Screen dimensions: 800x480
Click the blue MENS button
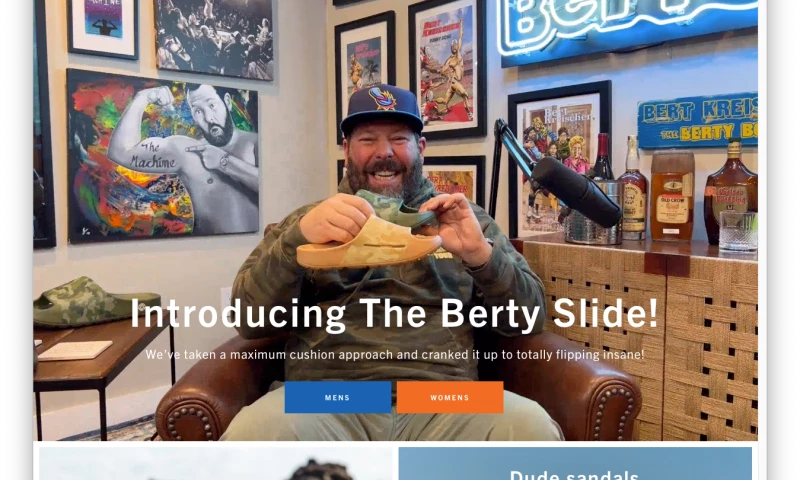click(x=338, y=397)
